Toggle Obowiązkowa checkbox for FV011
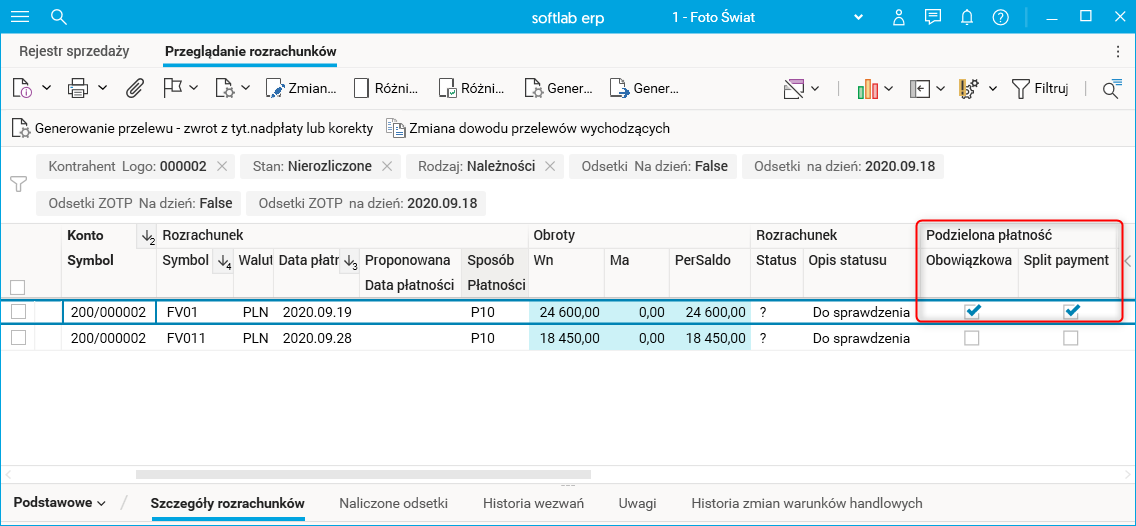The width and height of the screenshot is (1136, 526). pyautogui.click(x=972, y=338)
